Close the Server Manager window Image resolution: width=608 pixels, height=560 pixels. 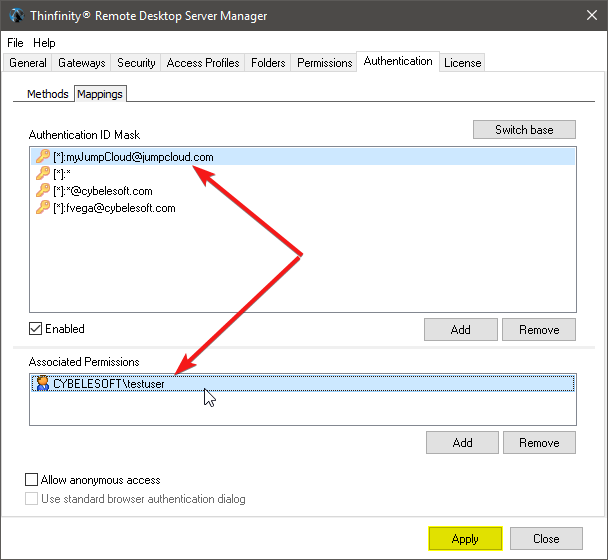click(585, 16)
